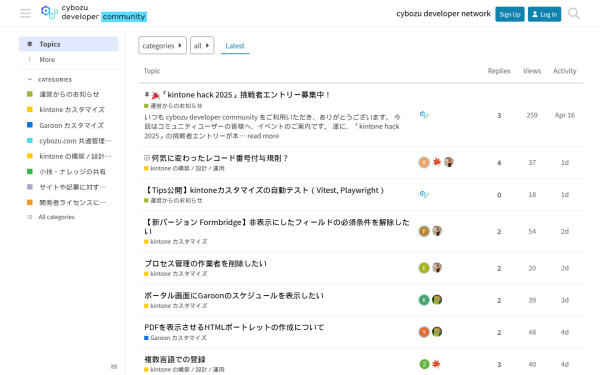Open ポータル画面にGaroonのスケジュール topic
Viewport: 600px width, 375px height.
pos(234,295)
